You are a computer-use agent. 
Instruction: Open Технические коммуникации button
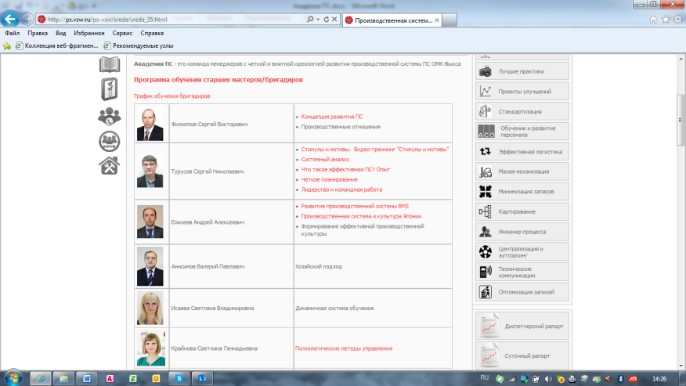pos(522,272)
